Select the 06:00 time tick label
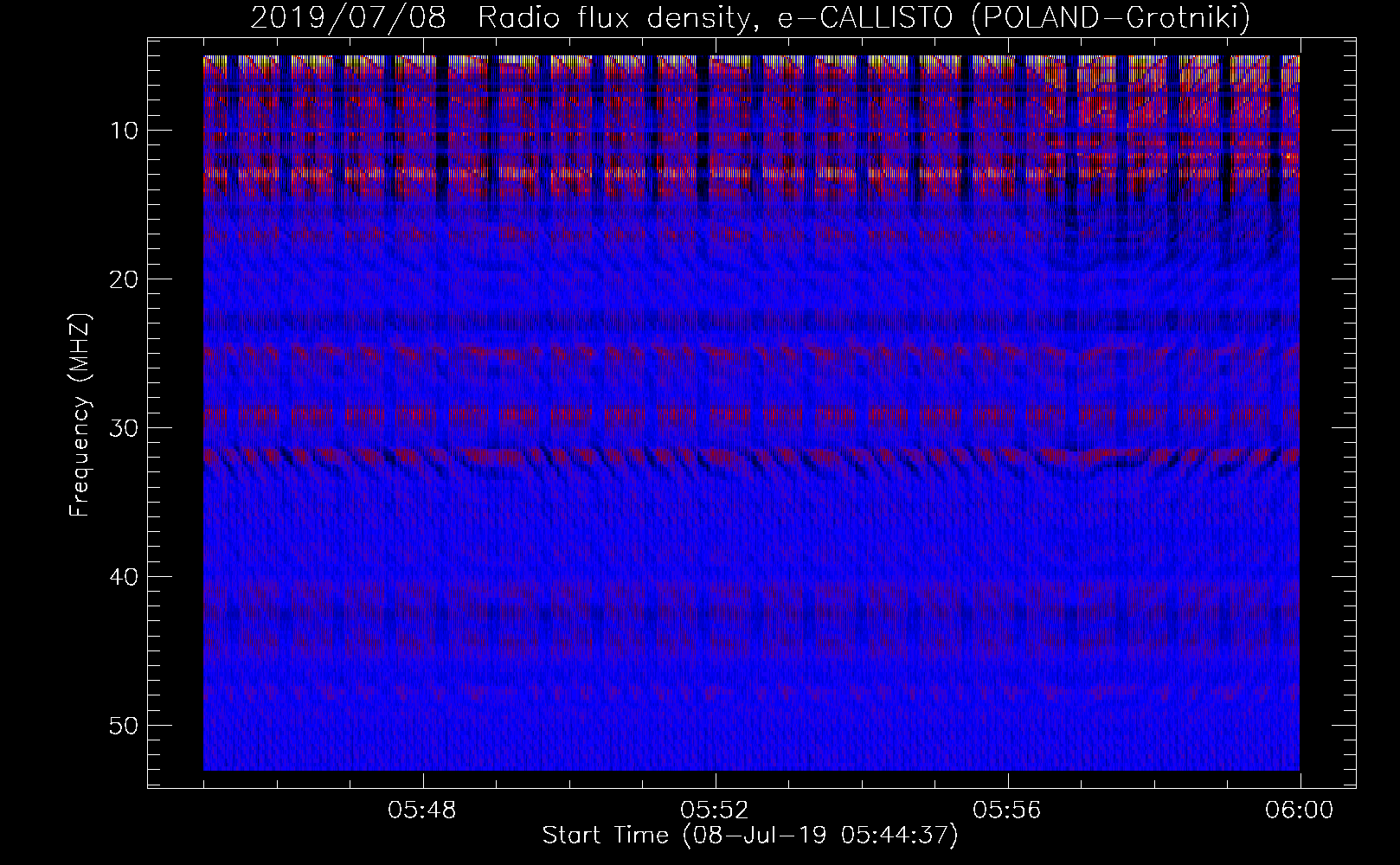The width and height of the screenshot is (1400, 865). (1300, 811)
